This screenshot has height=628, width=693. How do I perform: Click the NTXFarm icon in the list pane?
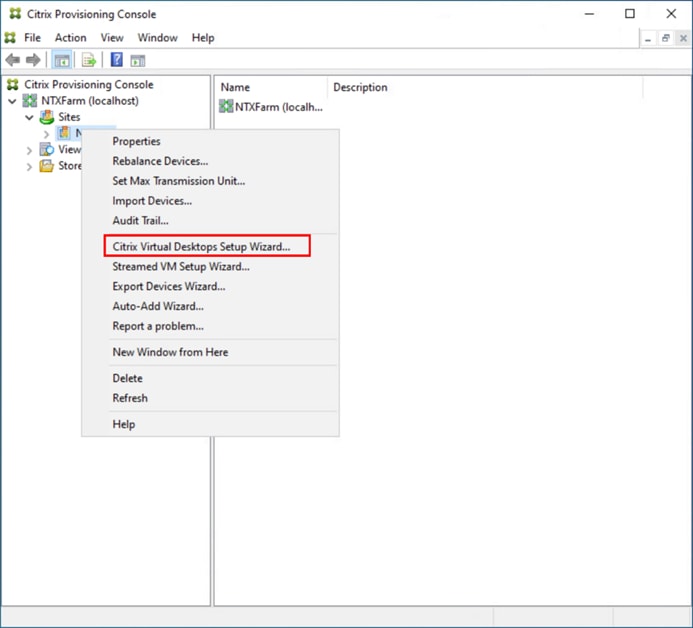[x=226, y=107]
